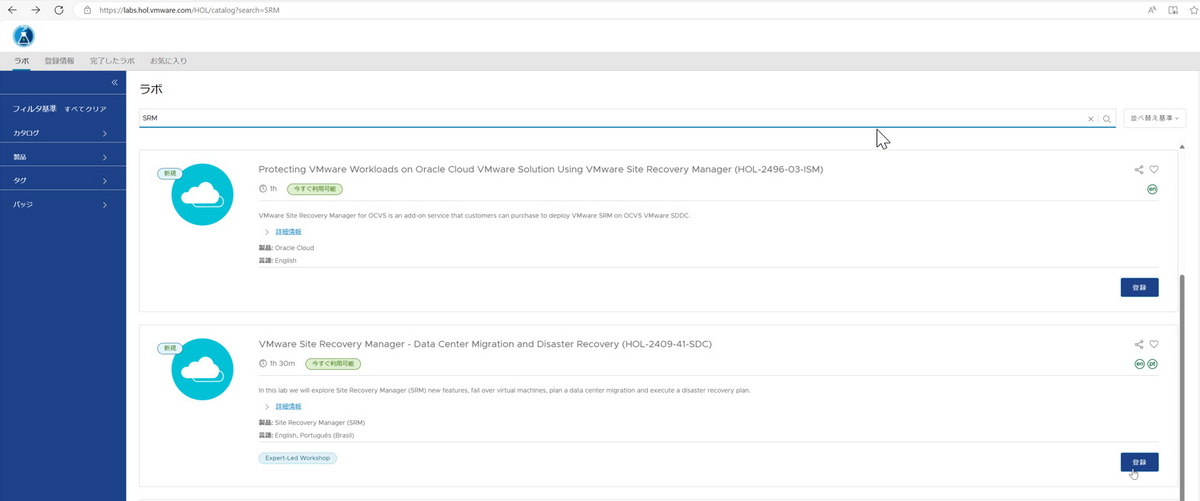The height and width of the screenshot is (501, 1200).
Task: Favorite the Data Center Migration lab heart icon
Action: pyautogui.click(x=1154, y=344)
